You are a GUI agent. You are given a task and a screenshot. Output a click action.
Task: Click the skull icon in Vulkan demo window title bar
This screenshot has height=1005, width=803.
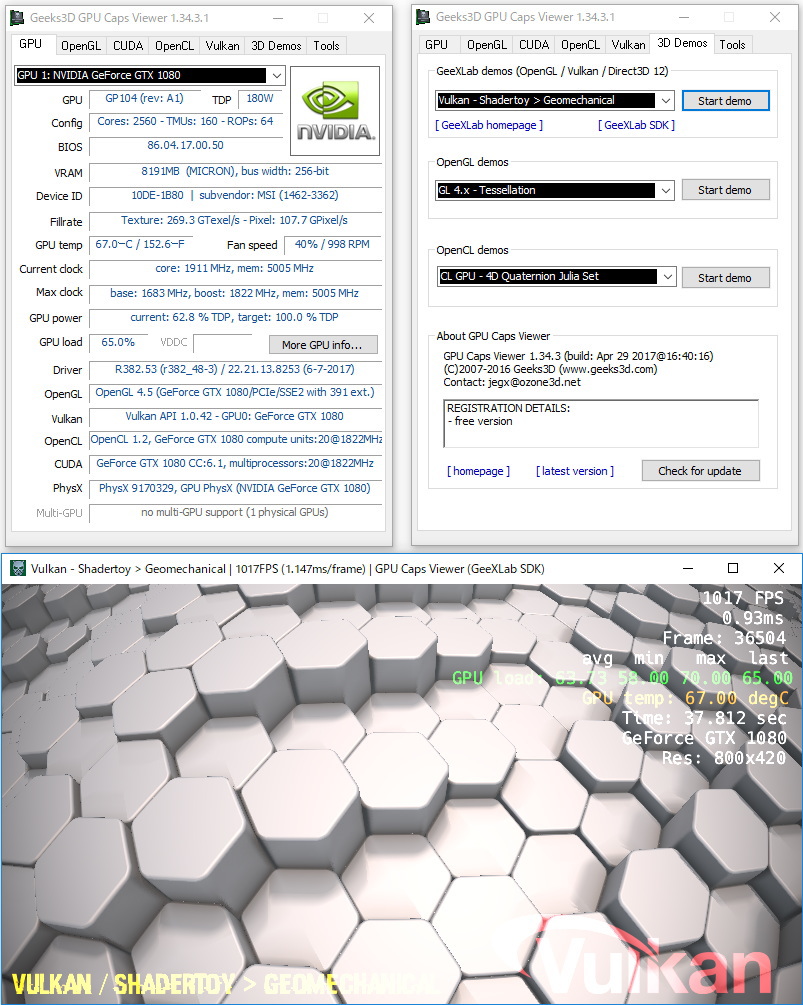18,569
